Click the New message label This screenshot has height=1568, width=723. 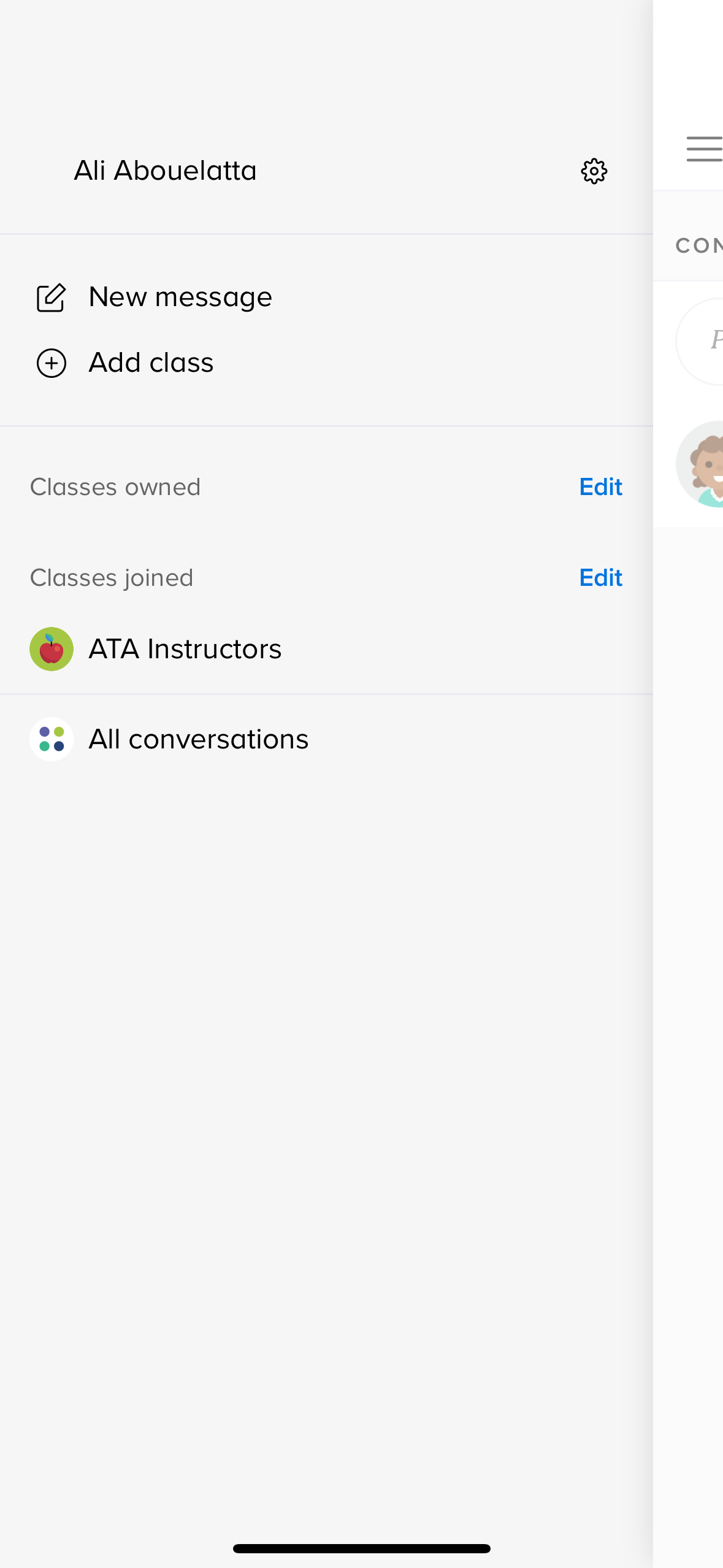(180, 296)
